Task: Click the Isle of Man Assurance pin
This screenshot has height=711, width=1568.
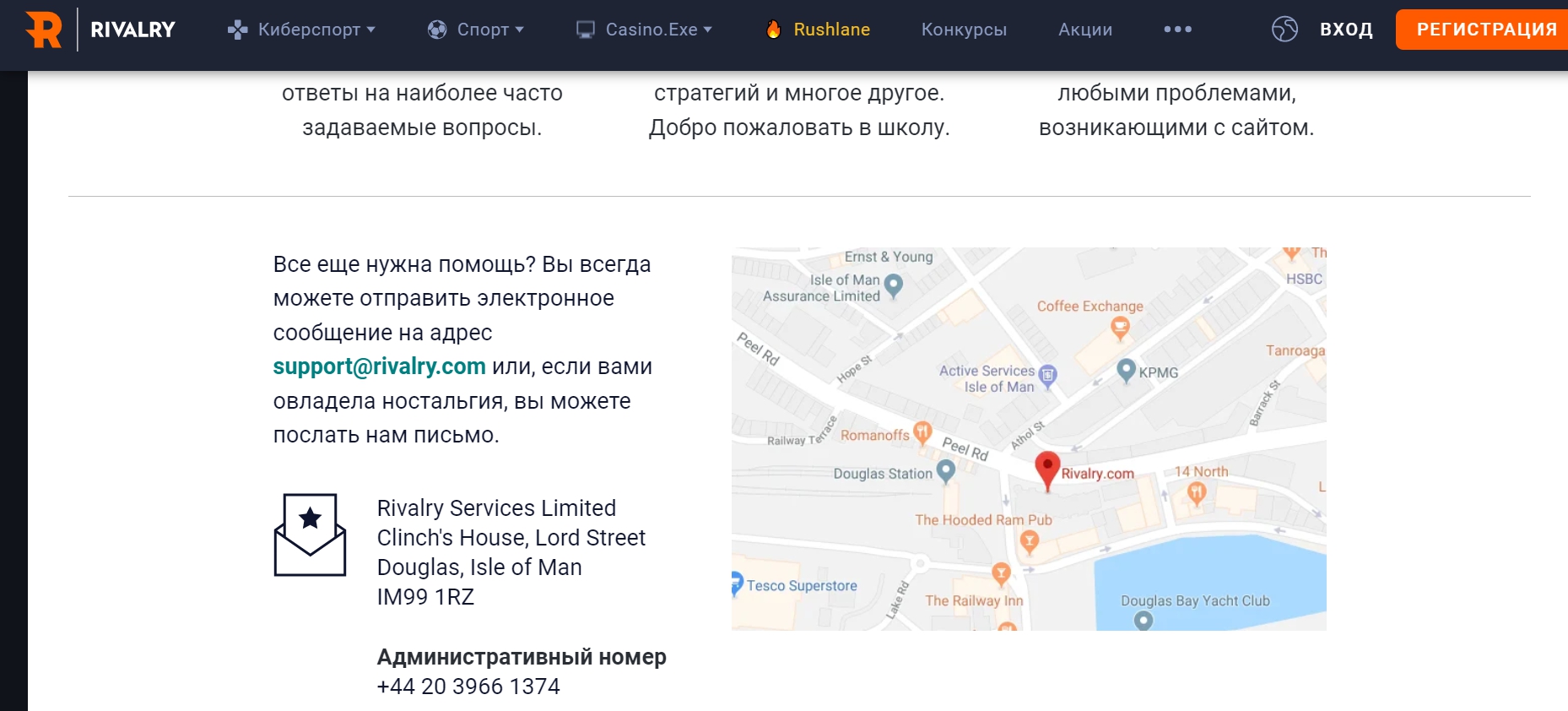Action: [893, 286]
